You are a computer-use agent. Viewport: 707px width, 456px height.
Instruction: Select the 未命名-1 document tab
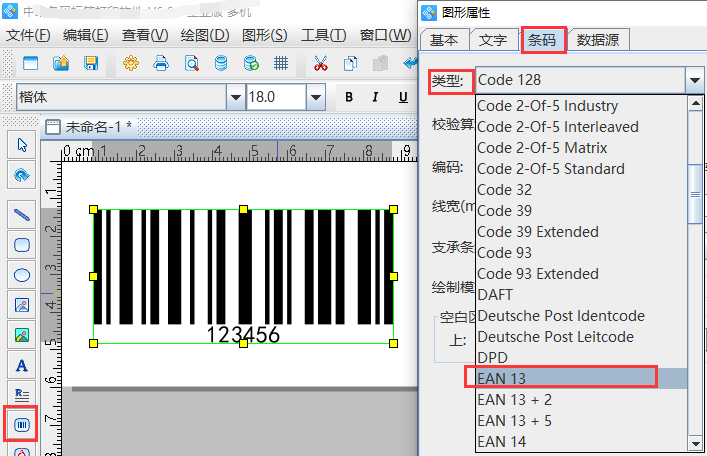90,127
